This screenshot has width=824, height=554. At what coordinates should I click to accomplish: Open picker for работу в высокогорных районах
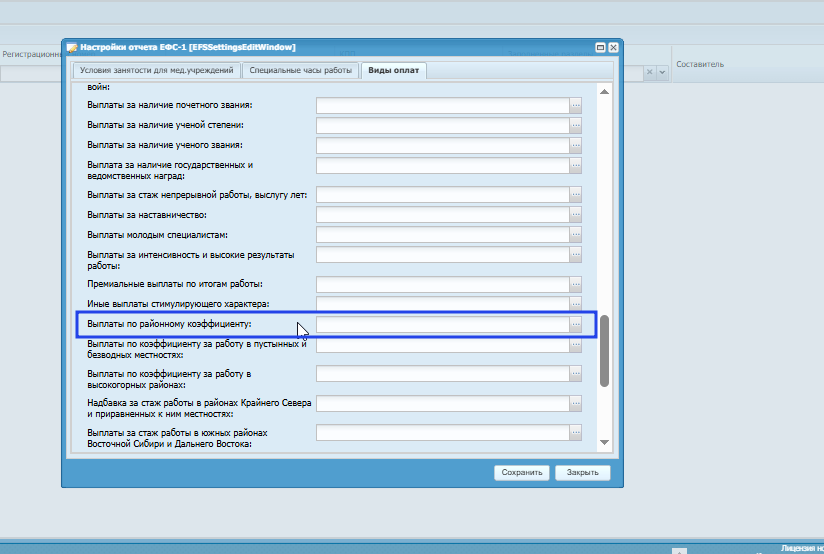(x=576, y=374)
